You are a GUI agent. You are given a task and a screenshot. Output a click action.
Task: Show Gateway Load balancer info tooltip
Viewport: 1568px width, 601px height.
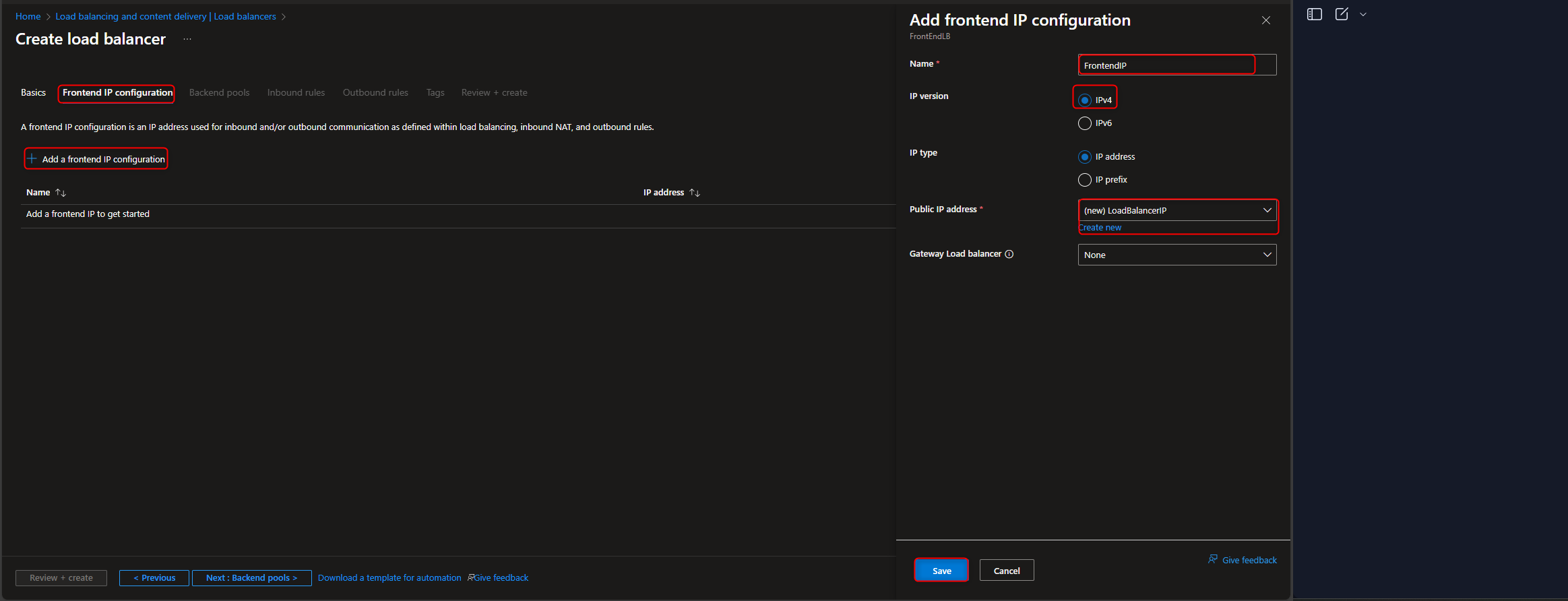tap(1009, 254)
